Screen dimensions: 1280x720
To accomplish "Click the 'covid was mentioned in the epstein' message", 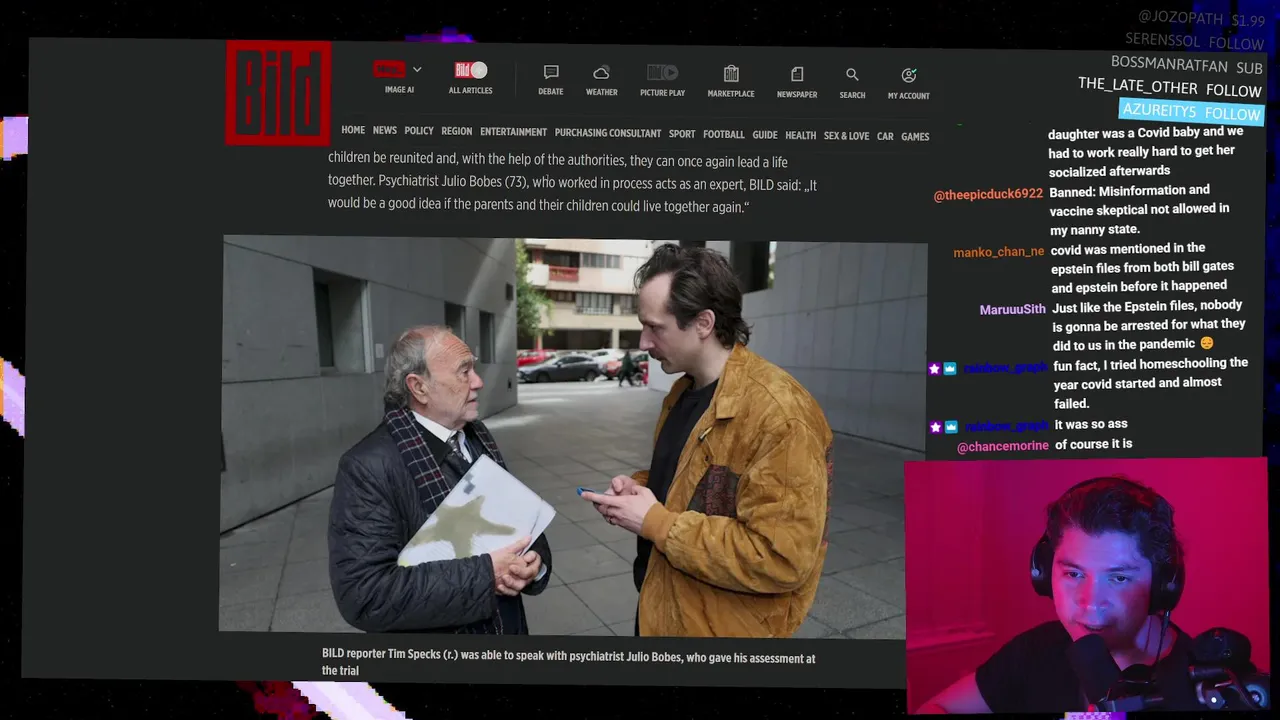I will [x=1142, y=267].
